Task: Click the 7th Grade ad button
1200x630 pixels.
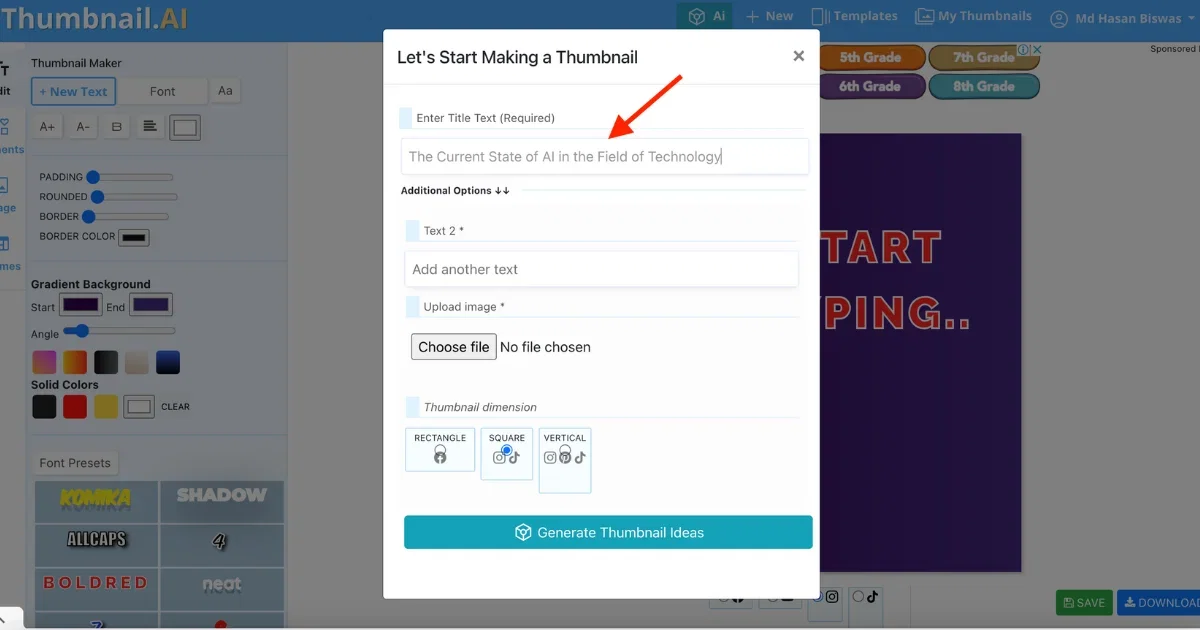Action: [983, 58]
